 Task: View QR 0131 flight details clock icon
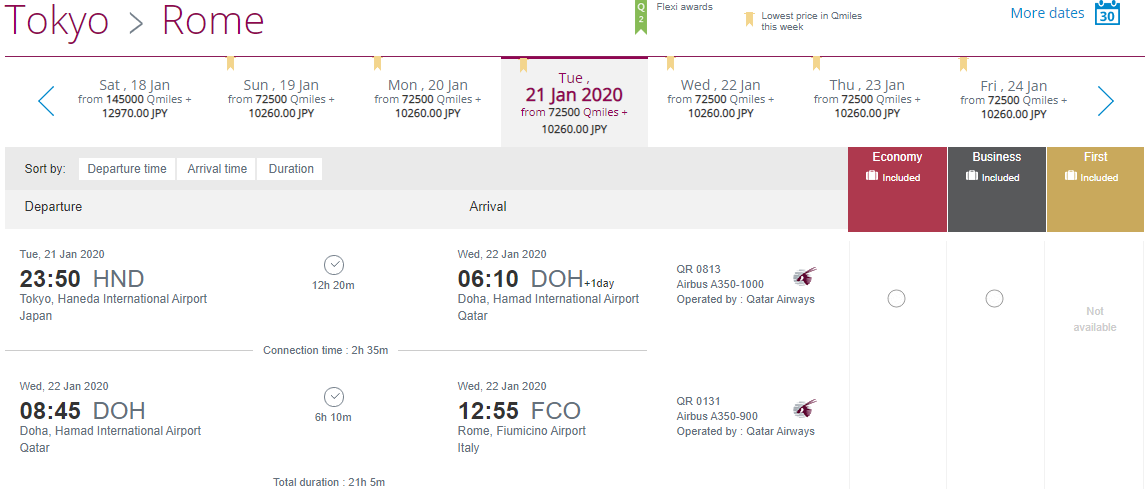[x=333, y=397]
